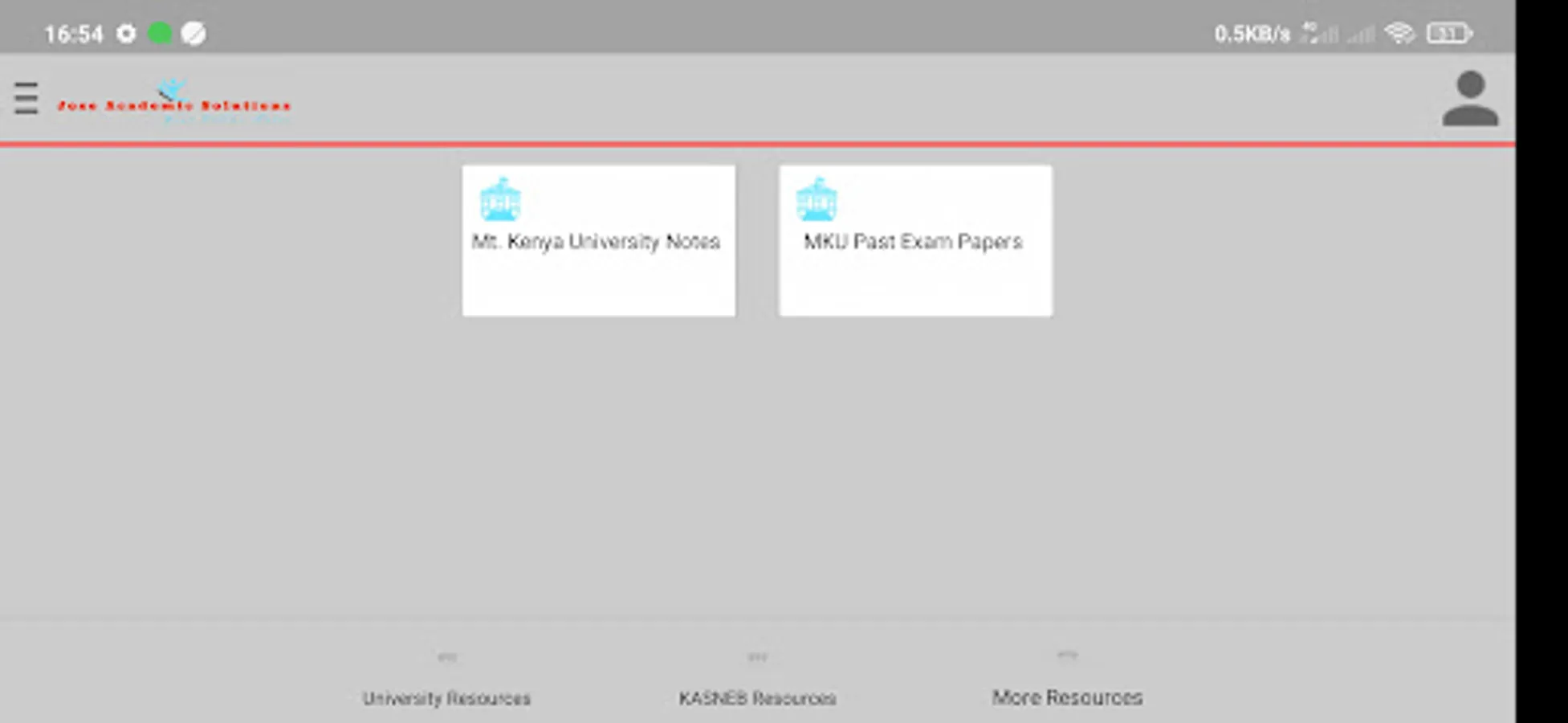Click the Mt. Kenya University Notes building icon
The width and height of the screenshot is (1568, 723).
click(500, 199)
